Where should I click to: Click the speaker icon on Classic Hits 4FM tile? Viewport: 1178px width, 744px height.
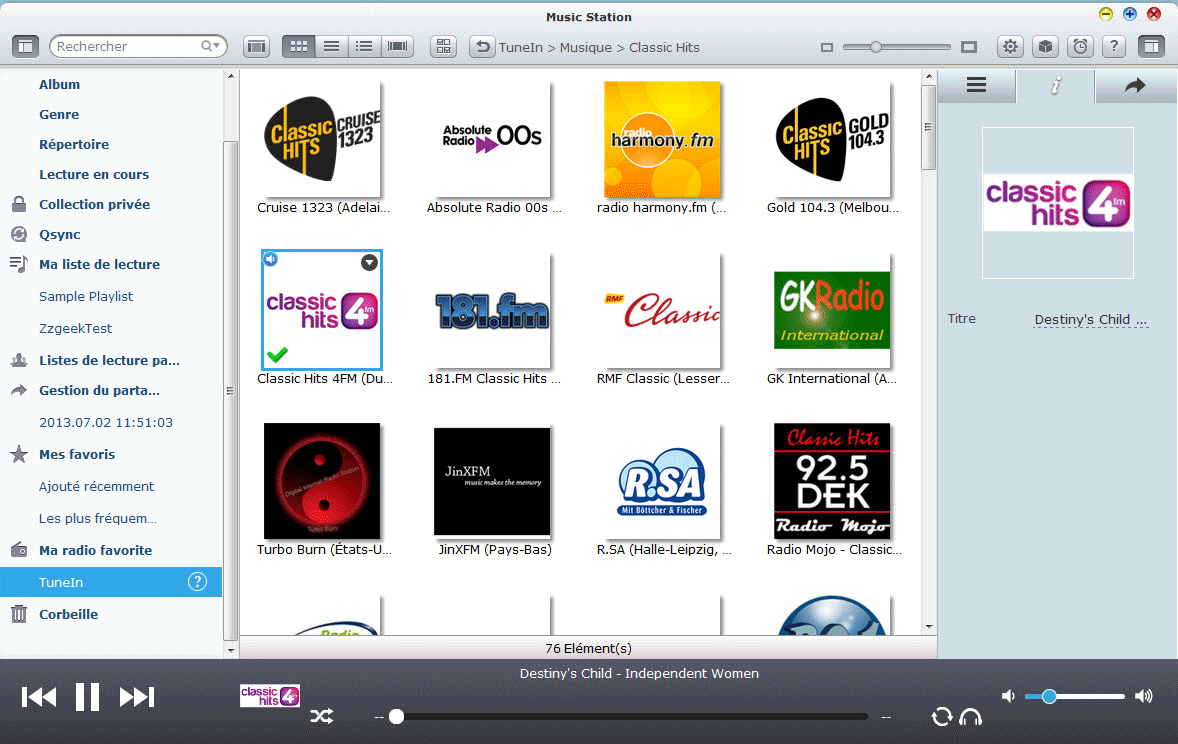click(x=270, y=259)
